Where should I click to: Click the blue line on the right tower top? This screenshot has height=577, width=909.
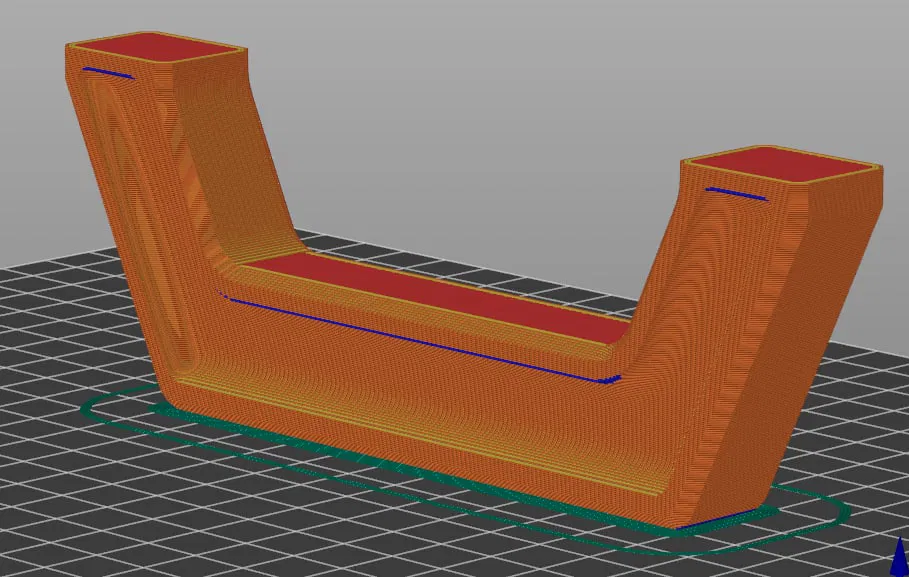pos(735,193)
